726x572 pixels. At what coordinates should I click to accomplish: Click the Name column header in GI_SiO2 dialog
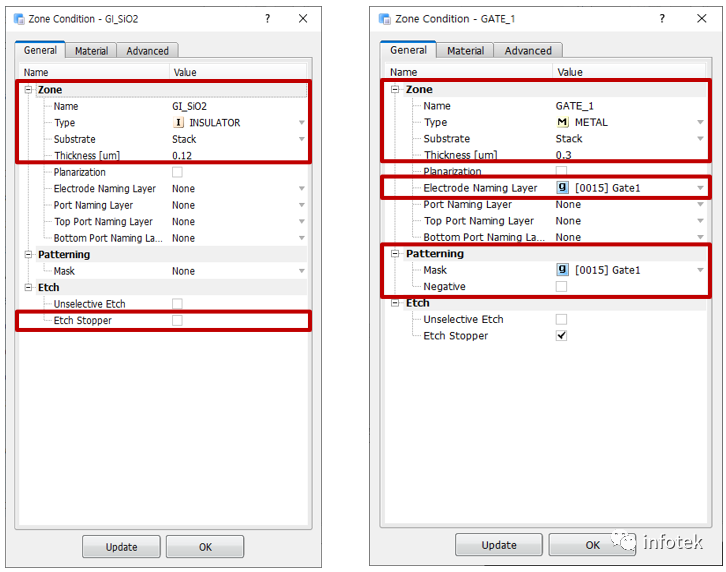click(94, 72)
